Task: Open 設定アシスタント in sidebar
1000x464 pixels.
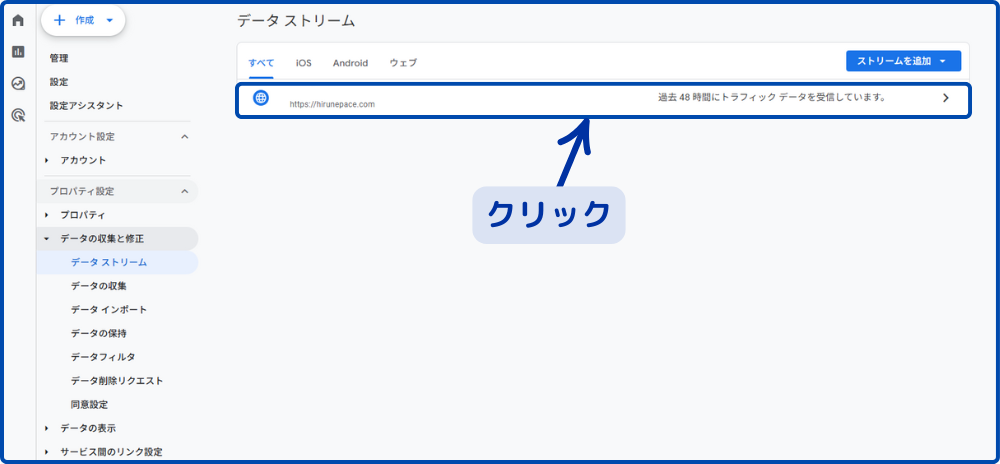Action: 87,105
